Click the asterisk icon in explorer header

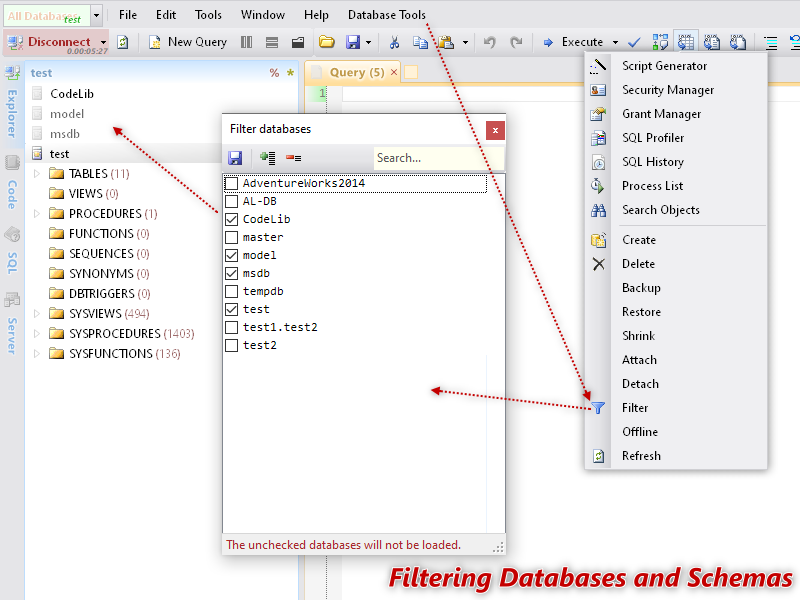pos(290,72)
